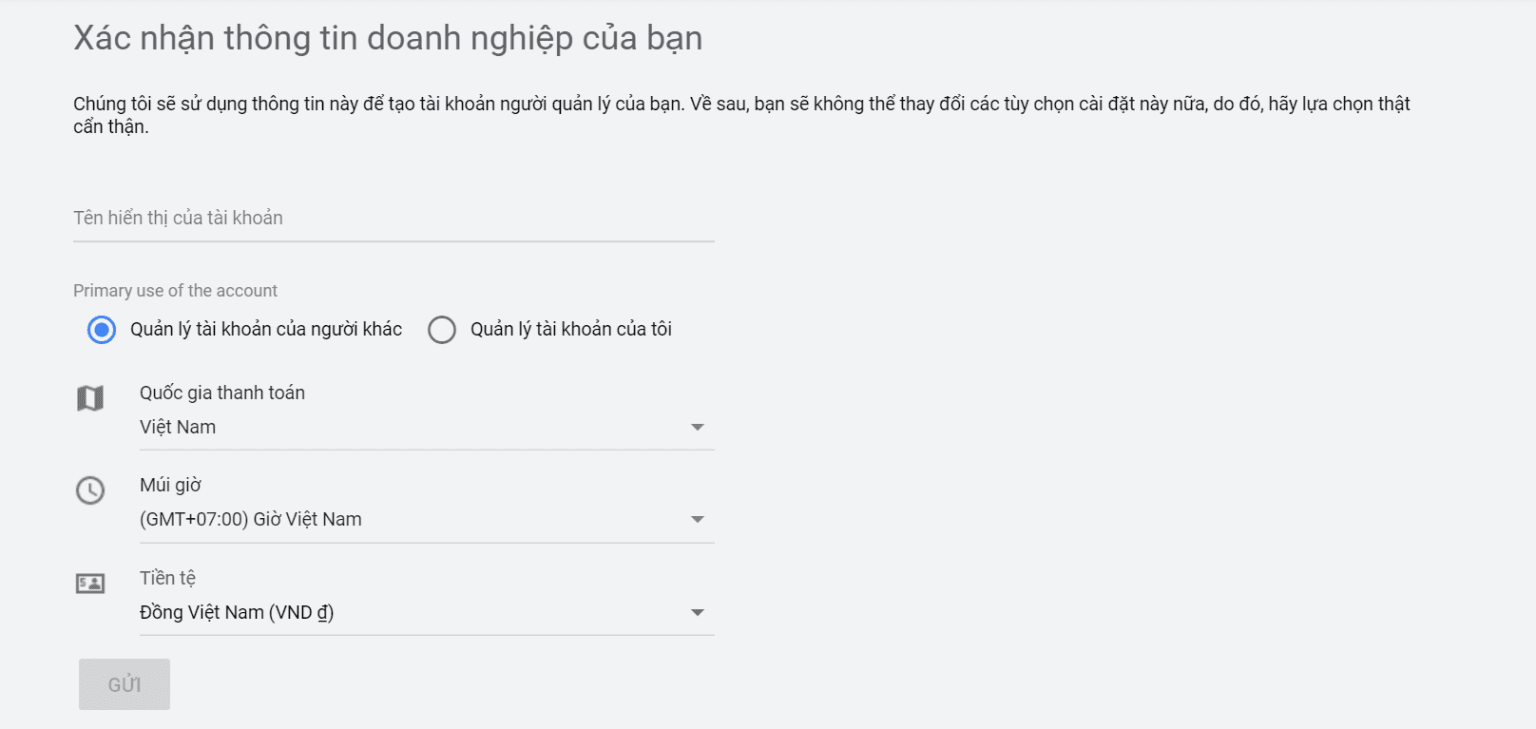Open the time zone dropdown arrow
1536x729 pixels.
697,520
